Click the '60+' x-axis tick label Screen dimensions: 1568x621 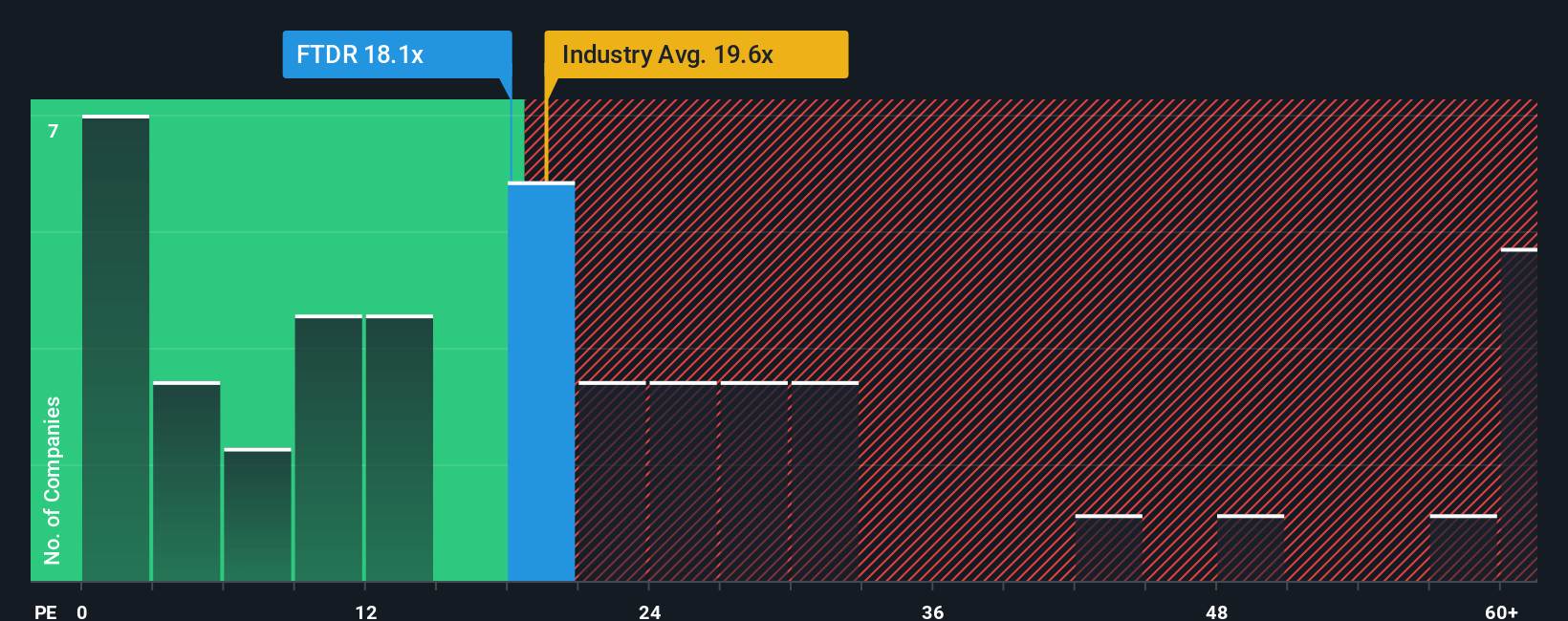point(1502,611)
